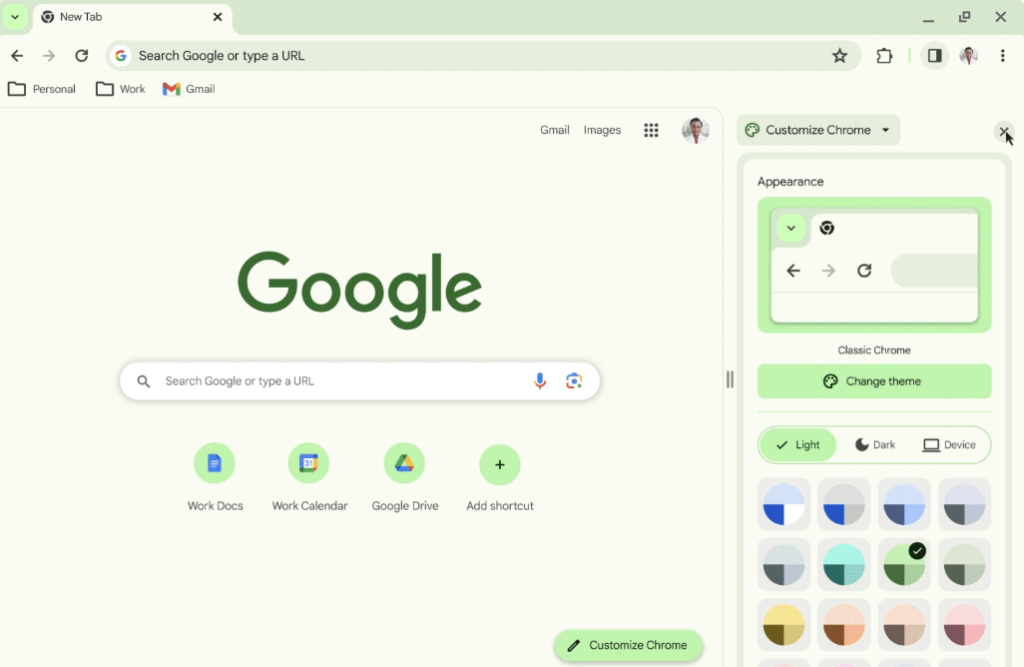
Task: Select Light mode
Action: pyautogui.click(x=798, y=445)
